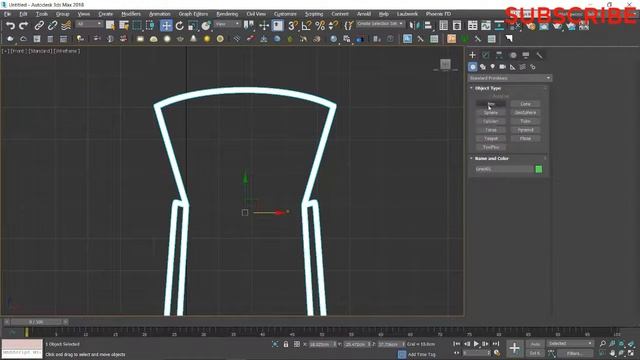Toggle Keyboard Shortcut Override
This screenshot has height=360, width=640.
(278, 26)
